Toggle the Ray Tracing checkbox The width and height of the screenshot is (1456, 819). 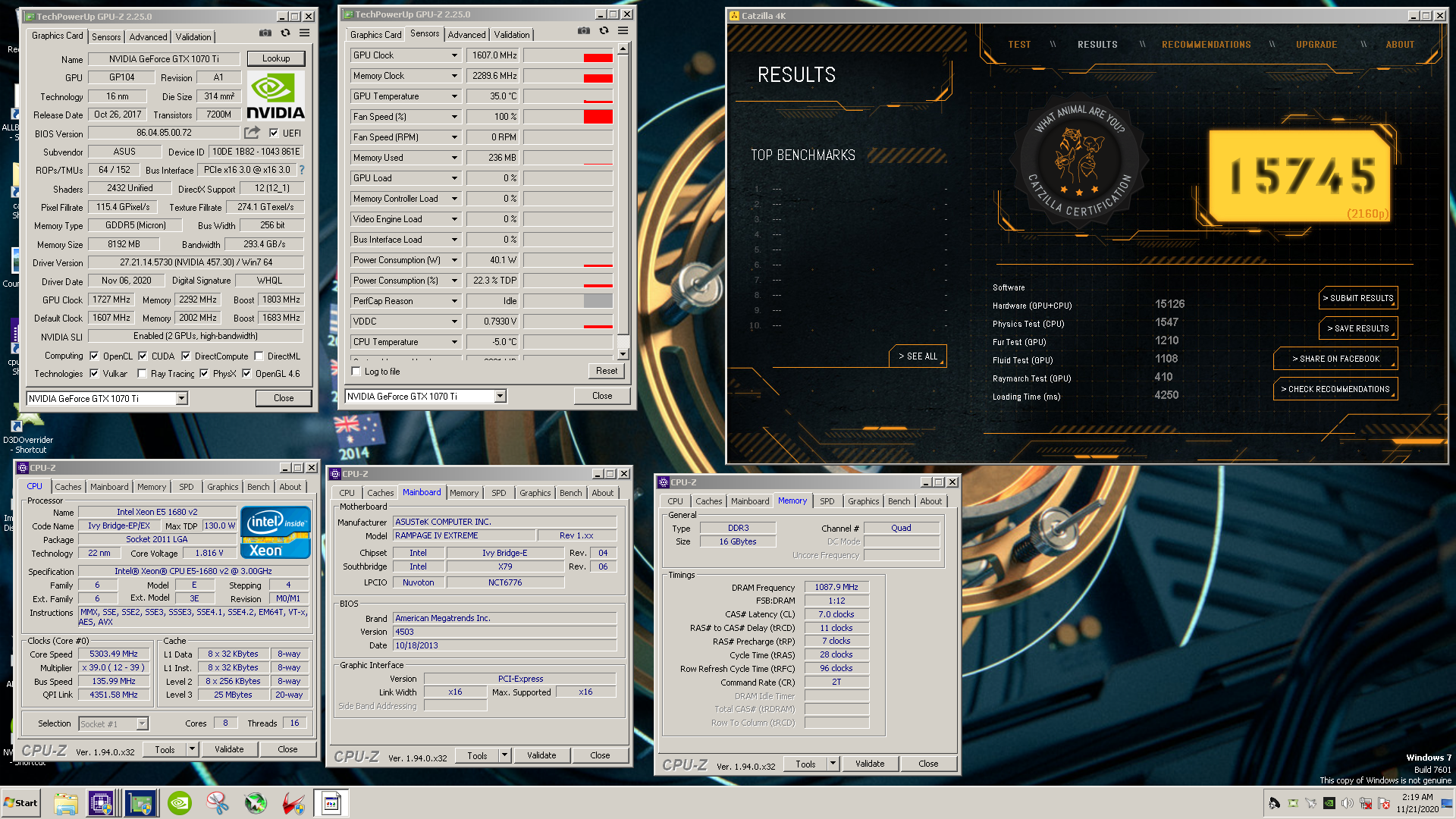(x=142, y=373)
